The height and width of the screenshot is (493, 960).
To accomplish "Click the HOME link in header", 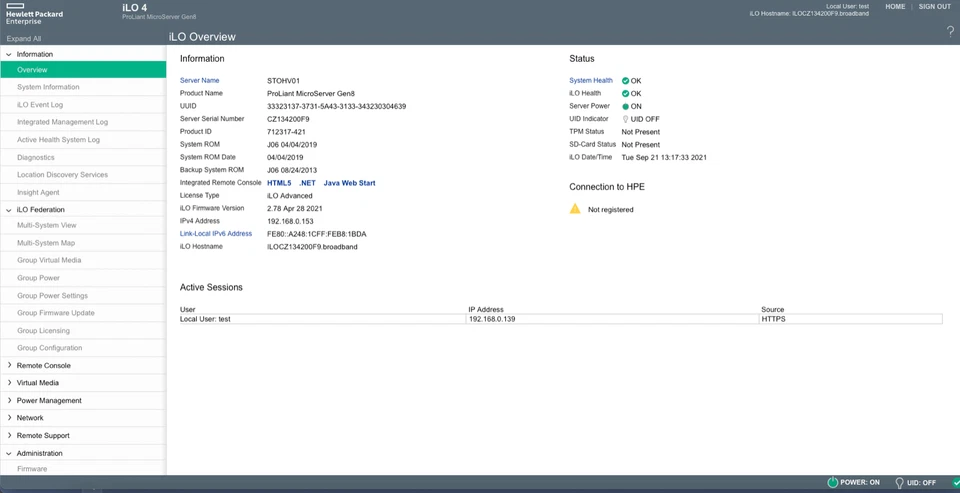I will 895,7.
